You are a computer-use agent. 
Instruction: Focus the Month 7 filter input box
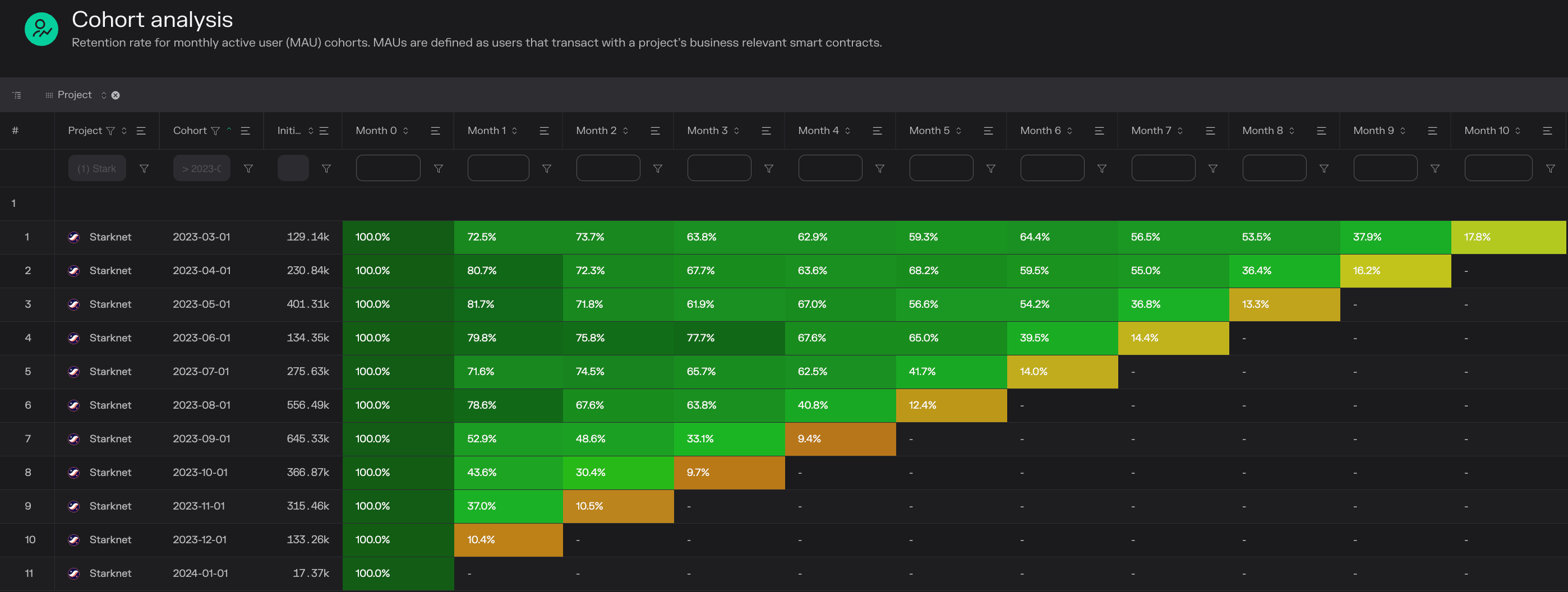pyautogui.click(x=1163, y=168)
